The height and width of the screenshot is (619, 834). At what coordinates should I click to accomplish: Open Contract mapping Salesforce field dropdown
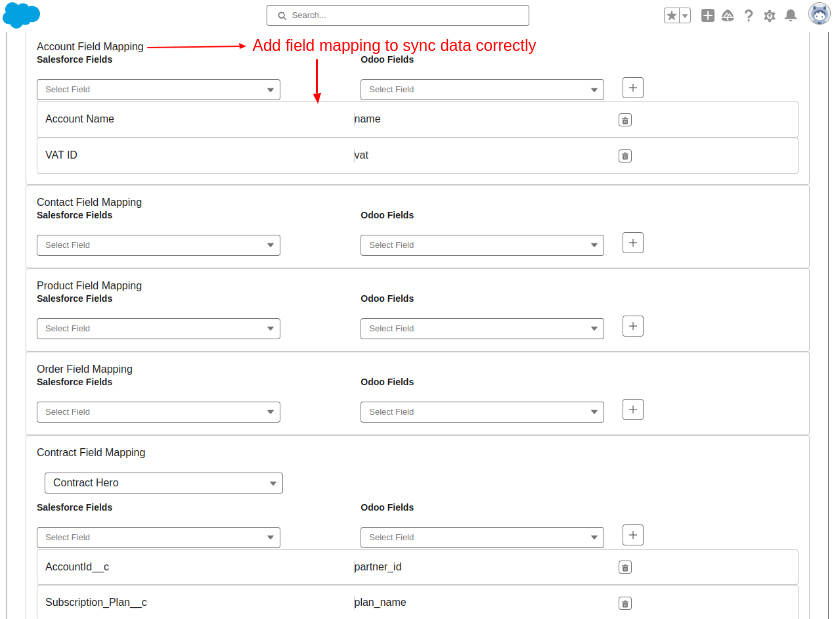pos(159,537)
